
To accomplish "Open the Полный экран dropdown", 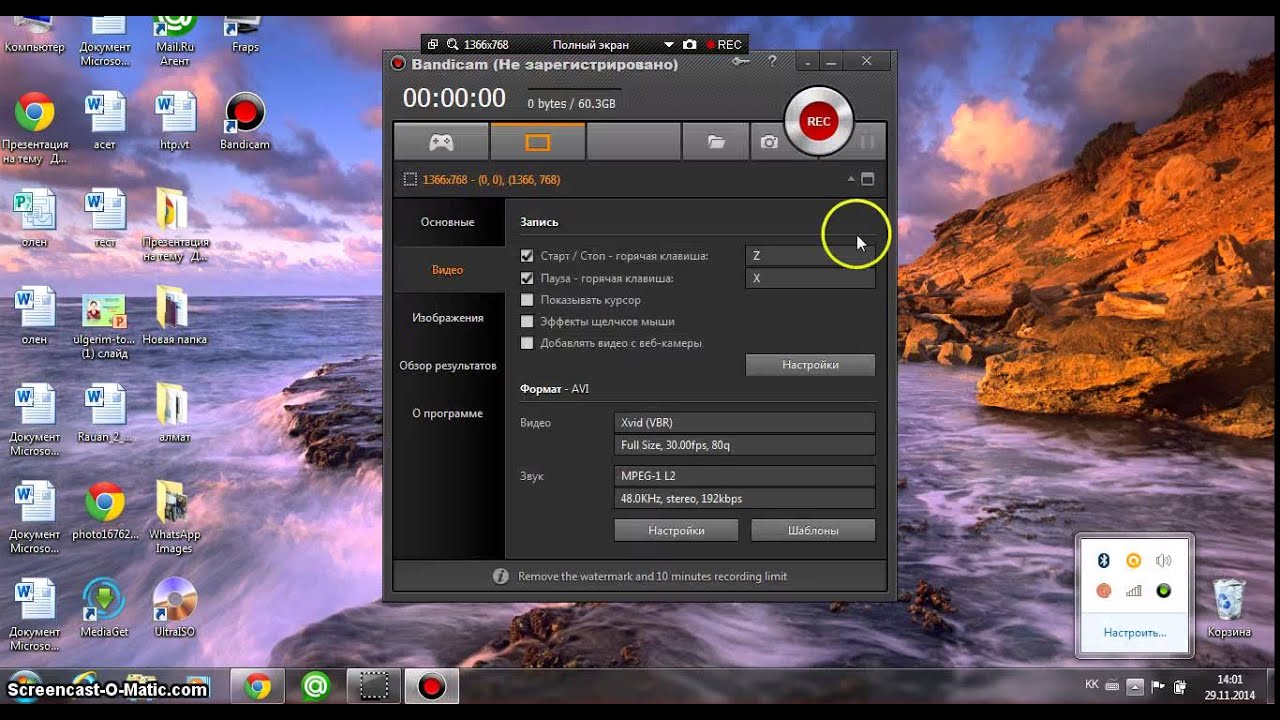I will coord(669,45).
